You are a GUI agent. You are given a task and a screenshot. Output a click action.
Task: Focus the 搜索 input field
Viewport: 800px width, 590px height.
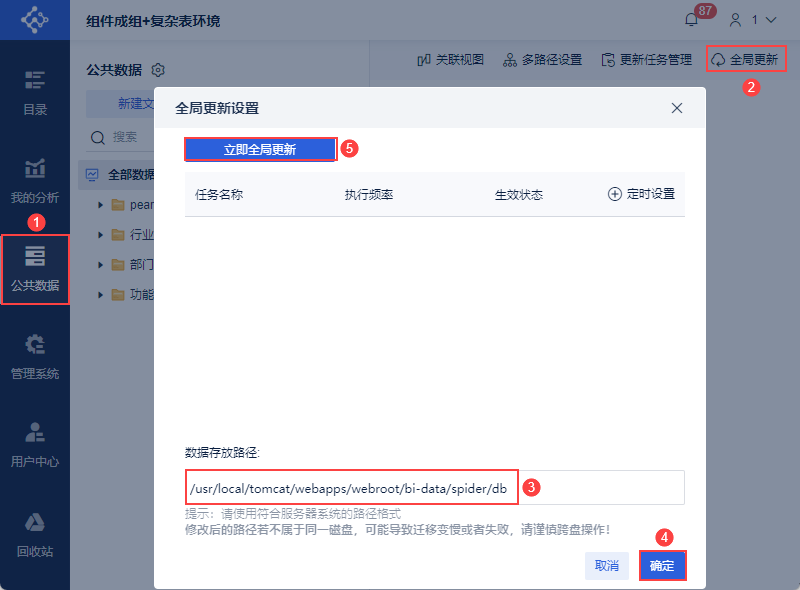tap(125, 137)
